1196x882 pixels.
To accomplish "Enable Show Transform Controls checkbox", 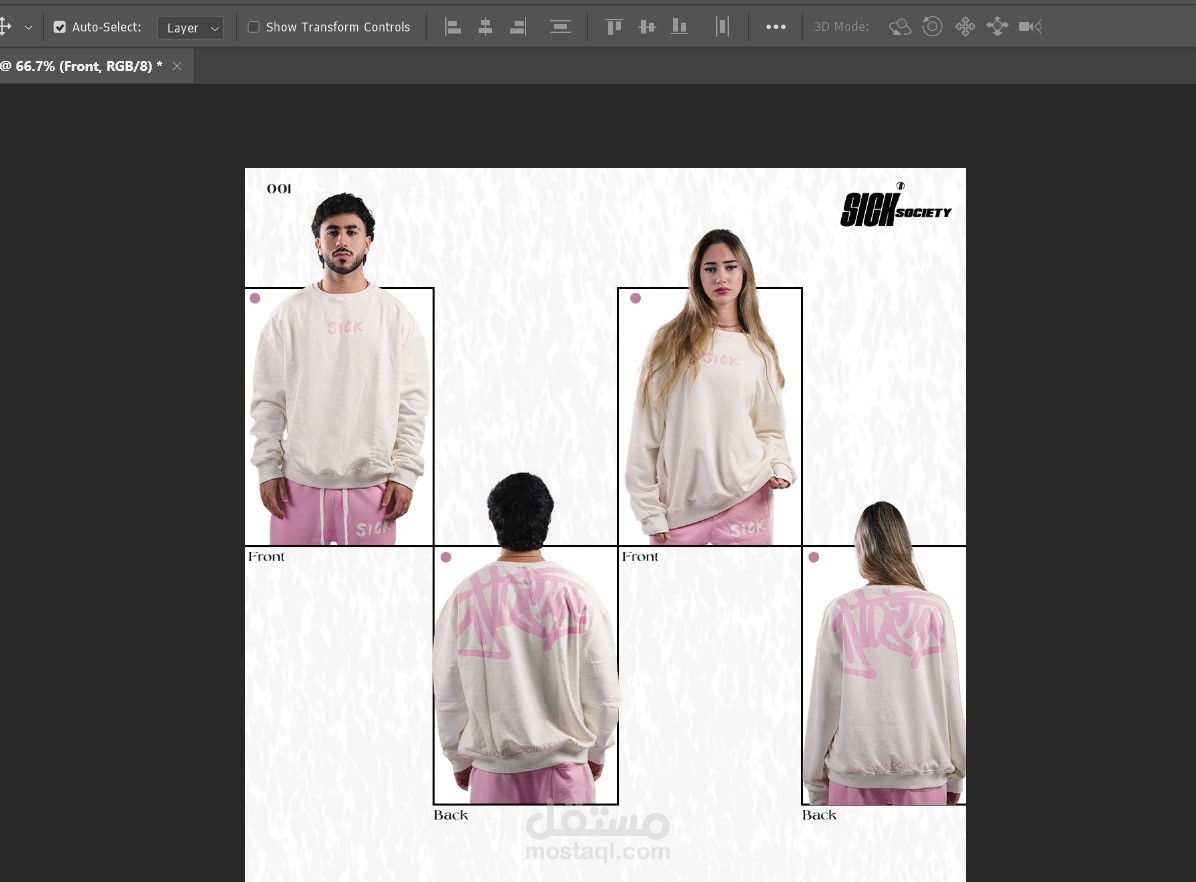I will [x=254, y=27].
